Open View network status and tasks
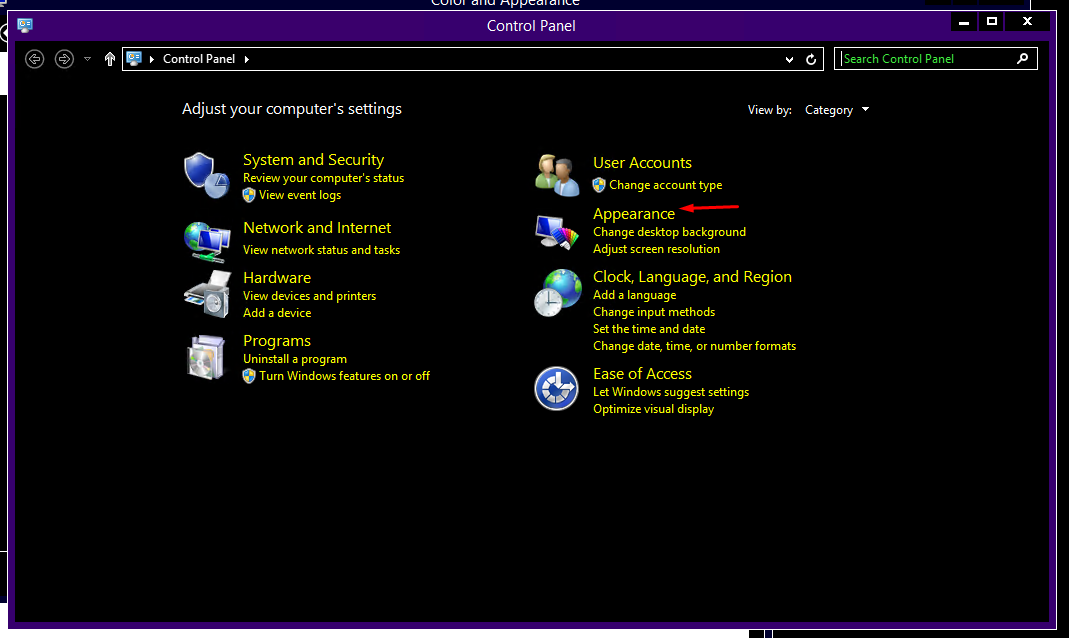1069x638 pixels. pyautogui.click(x=321, y=250)
